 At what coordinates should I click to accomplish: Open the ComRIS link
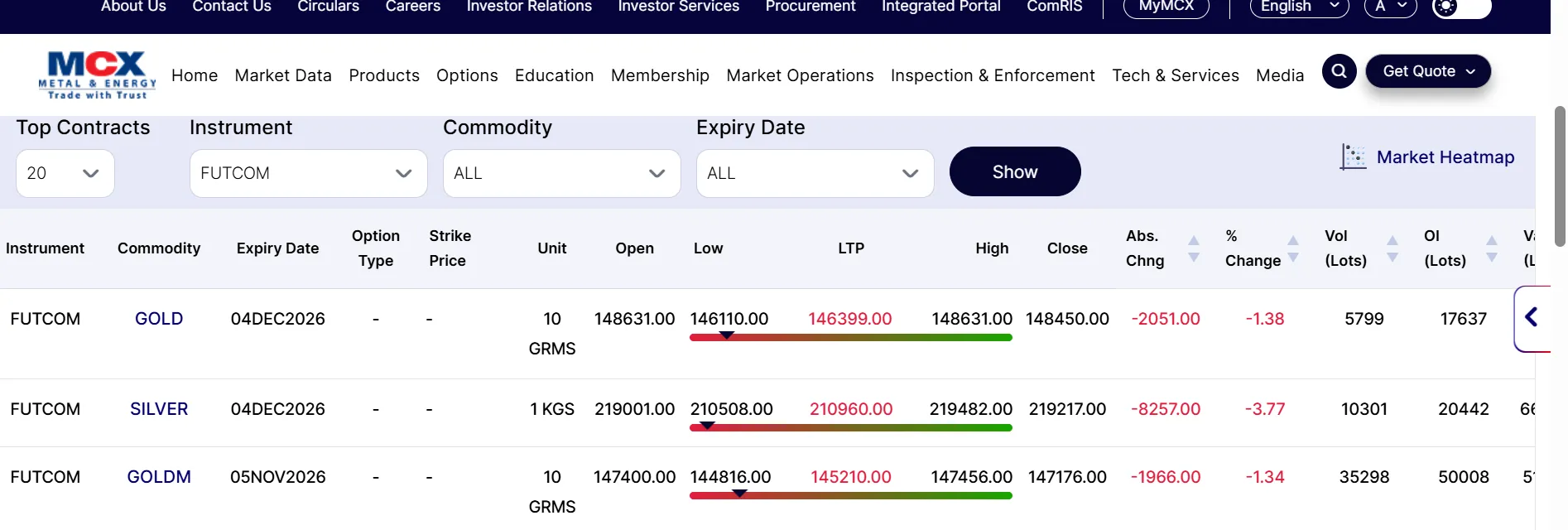(x=1055, y=7)
